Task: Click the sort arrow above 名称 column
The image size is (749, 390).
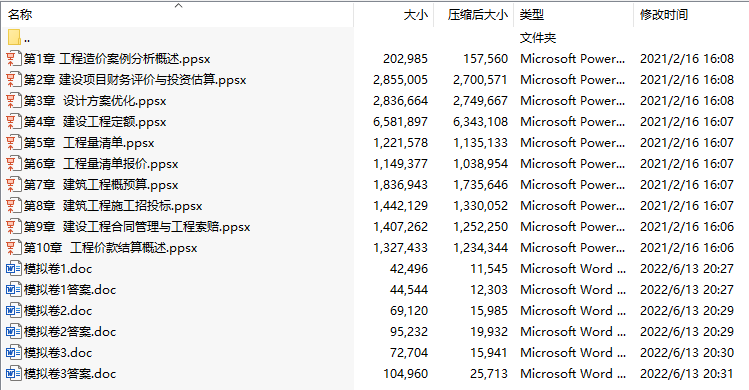Action: point(179,6)
